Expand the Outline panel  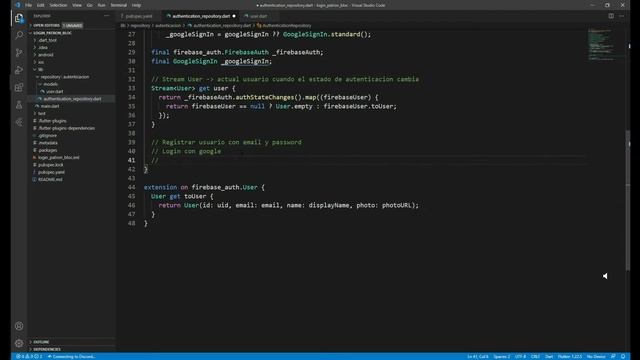[x=41, y=342]
